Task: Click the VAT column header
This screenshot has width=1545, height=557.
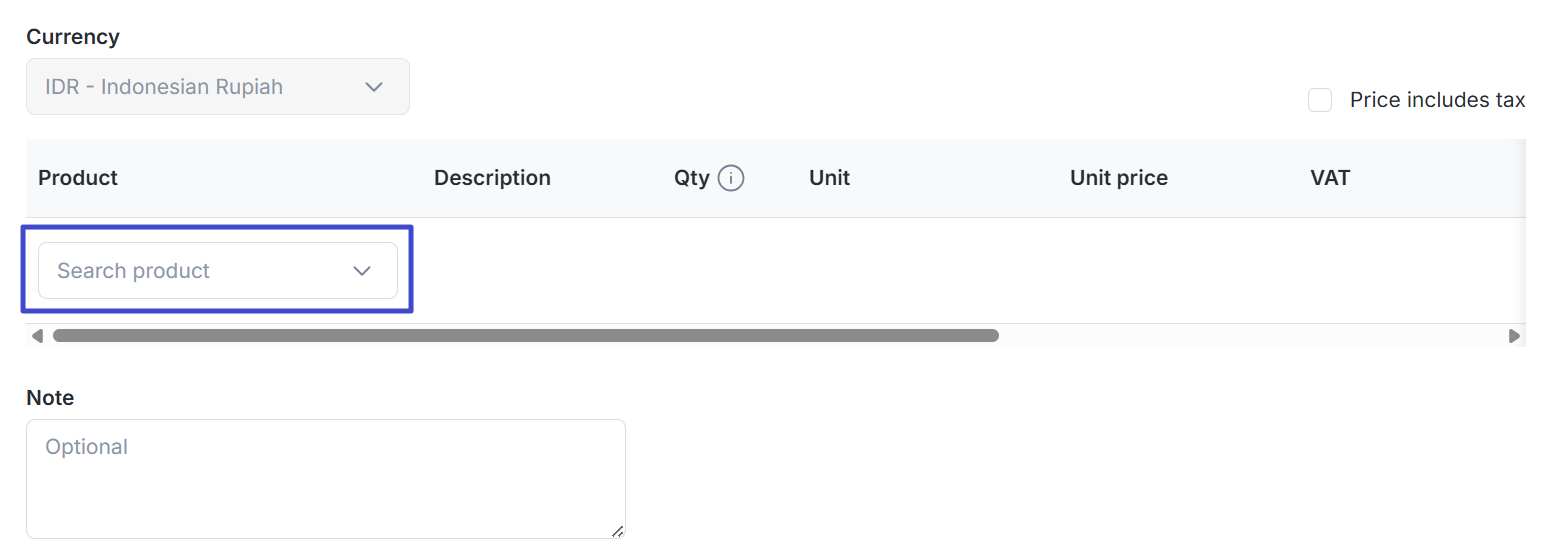Action: [1330, 178]
